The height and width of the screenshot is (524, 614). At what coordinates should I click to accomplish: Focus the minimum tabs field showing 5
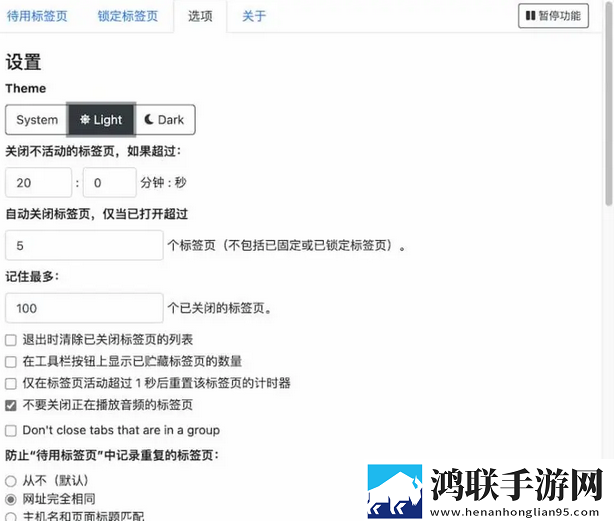(84, 246)
